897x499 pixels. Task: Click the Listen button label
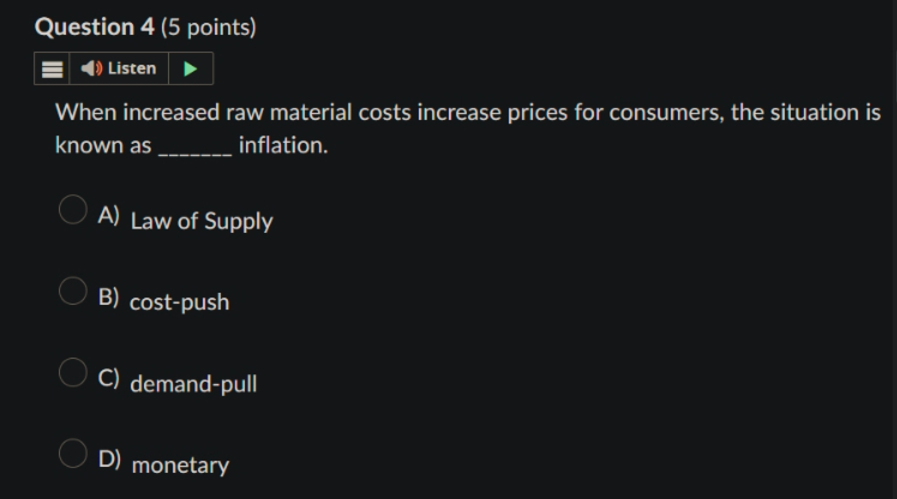pos(132,68)
